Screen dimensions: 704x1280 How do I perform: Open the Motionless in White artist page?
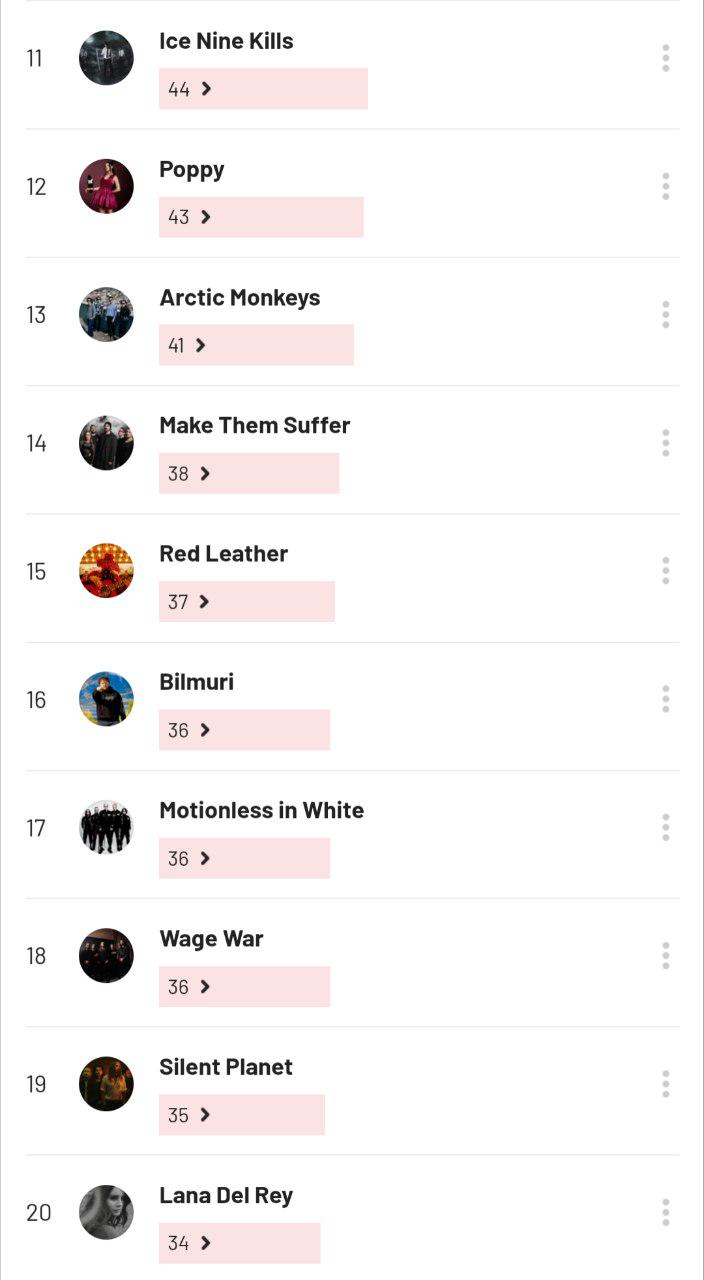pyautogui.click(x=261, y=810)
